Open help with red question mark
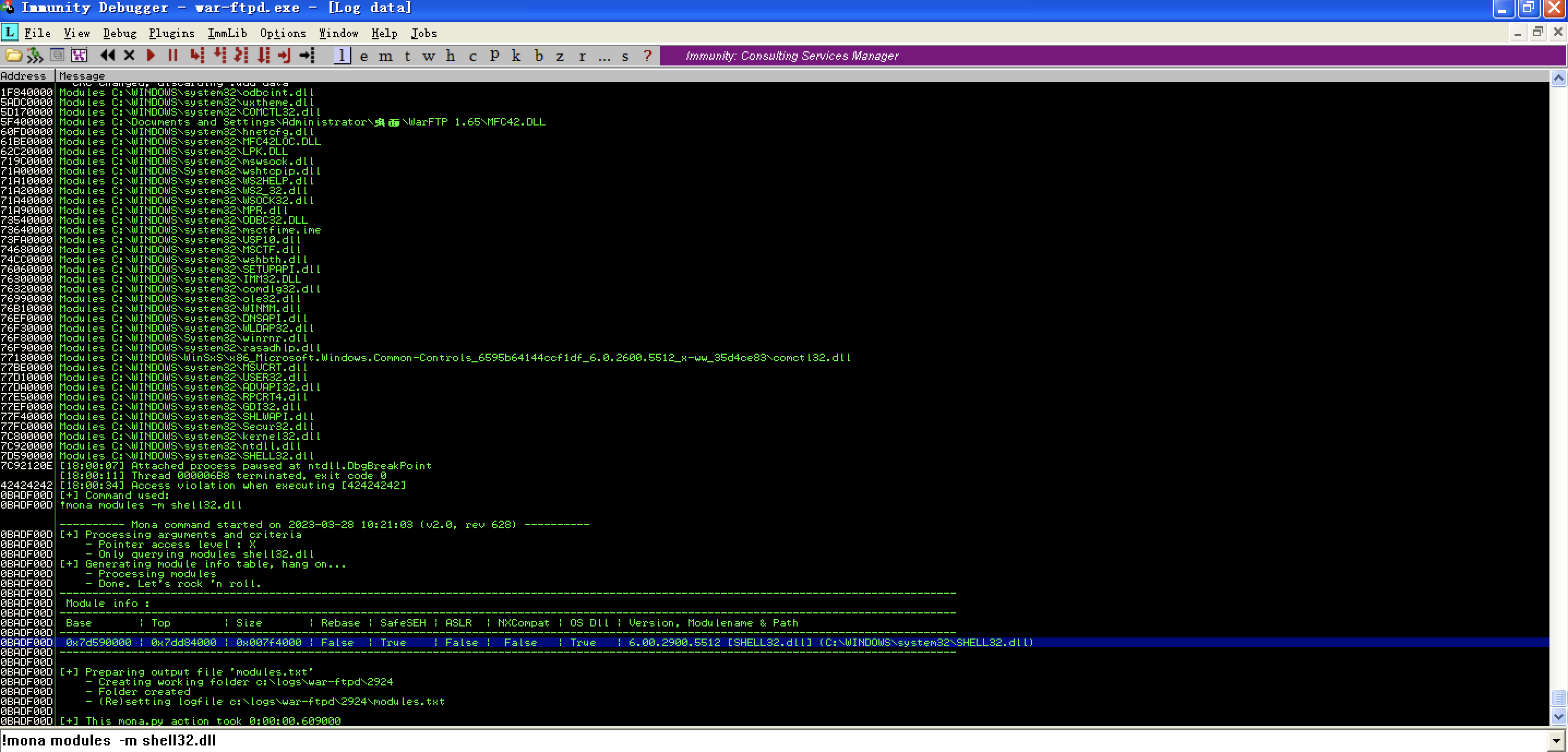1568x752 pixels. pyautogui.click(x=648, y=56)
